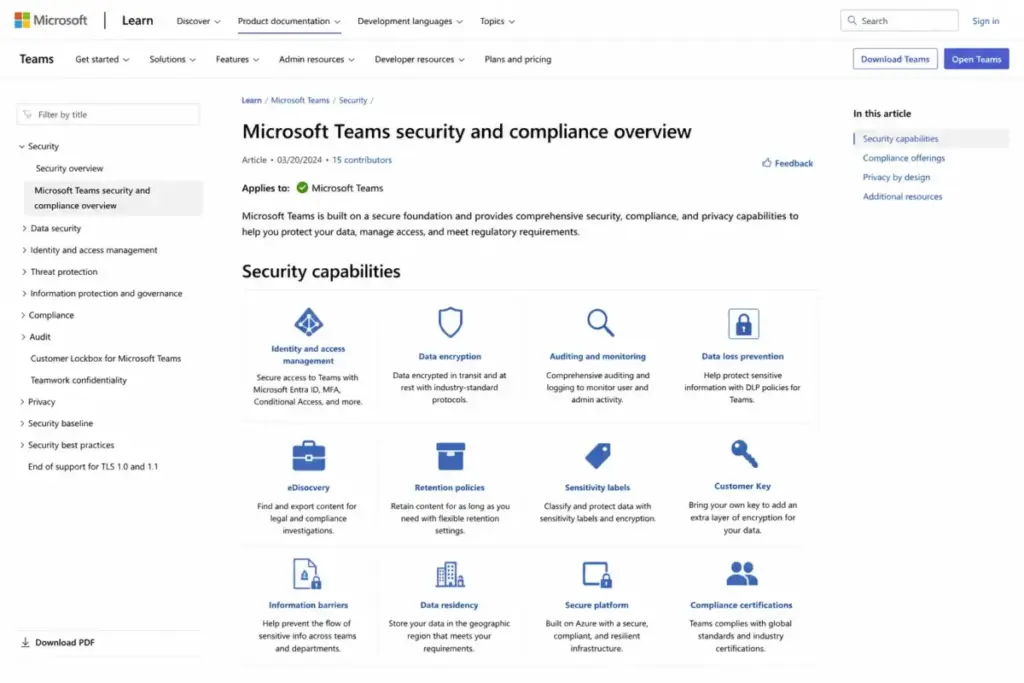Screen dimensions: 1024x683
Task: Open End of support for TLS article
Action: pos(93,466)
